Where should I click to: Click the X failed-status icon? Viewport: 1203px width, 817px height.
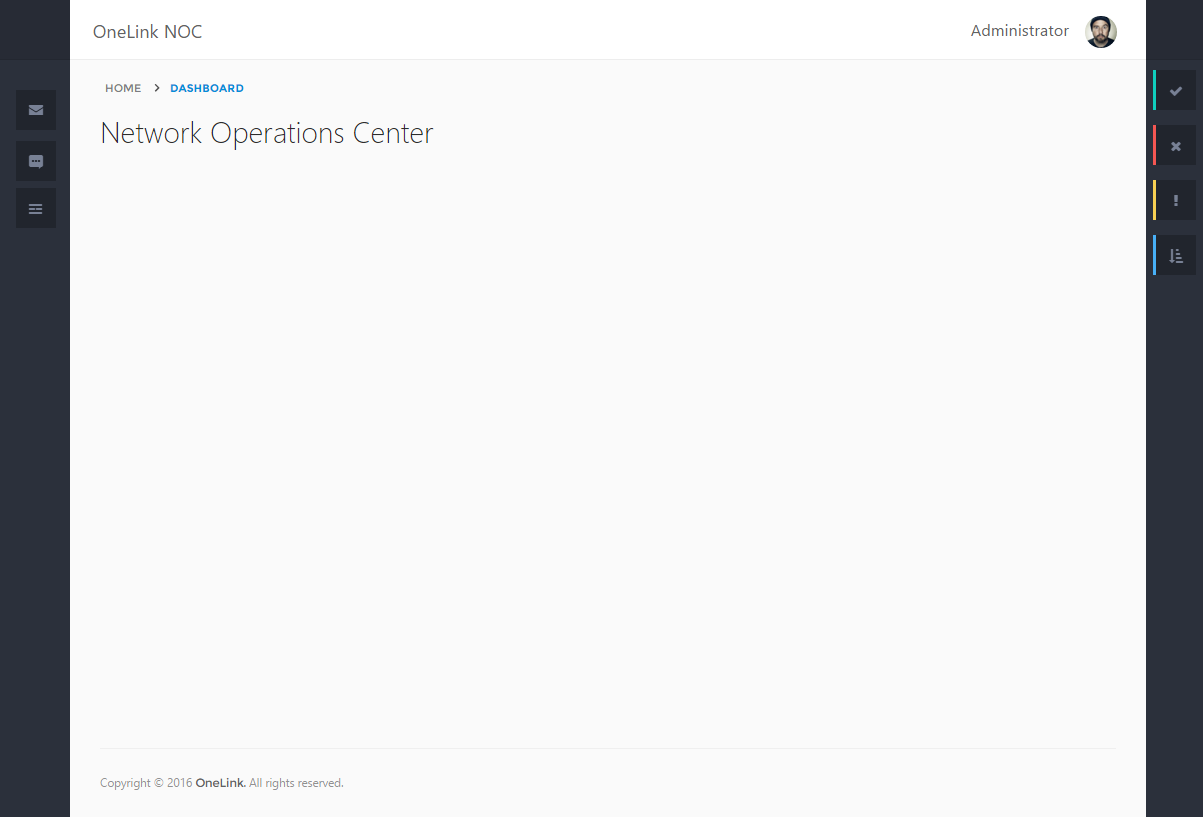[x=1176, y=145]
